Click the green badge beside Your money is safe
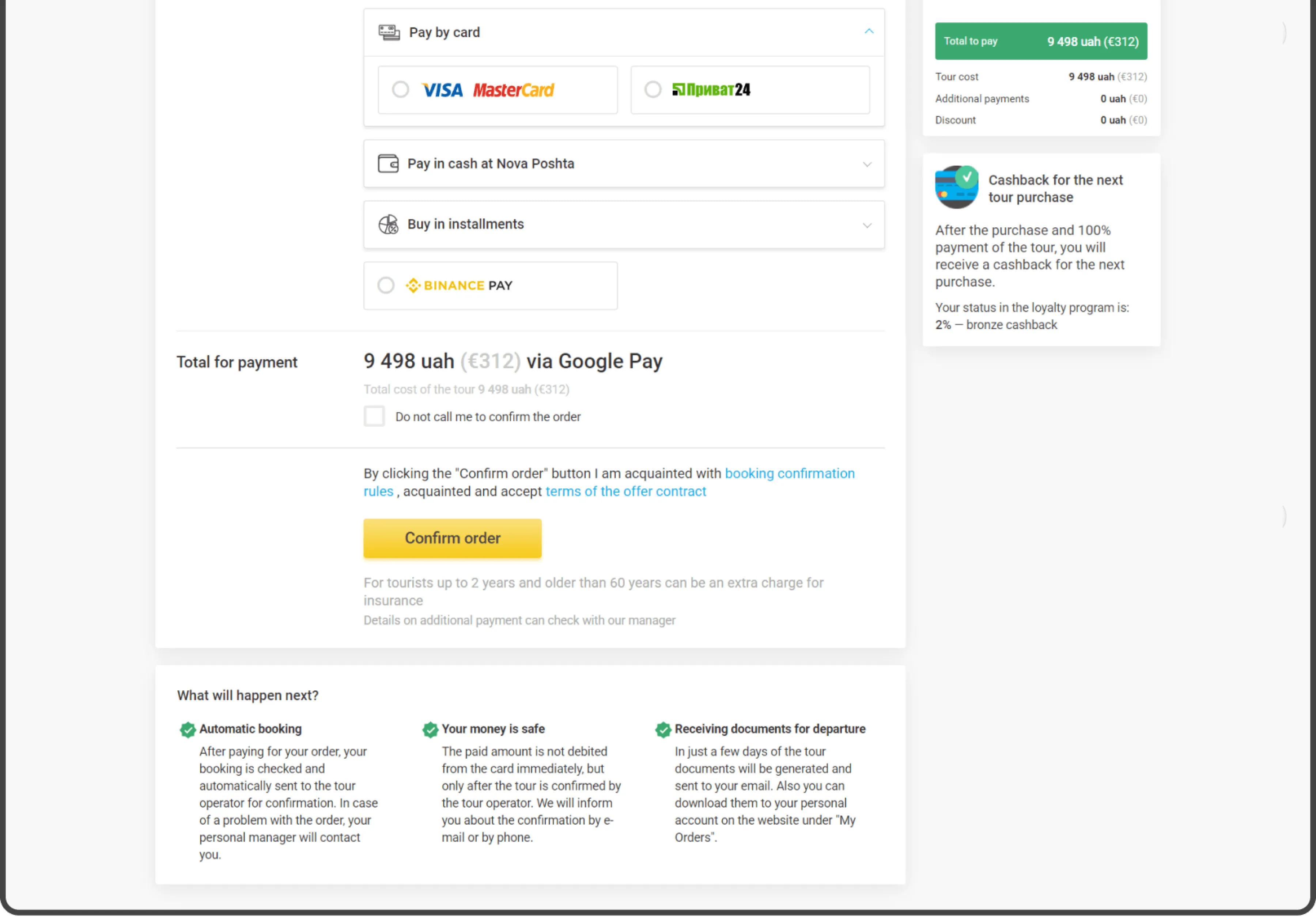Screen dimensions: 1316x917 click(430, 729)
